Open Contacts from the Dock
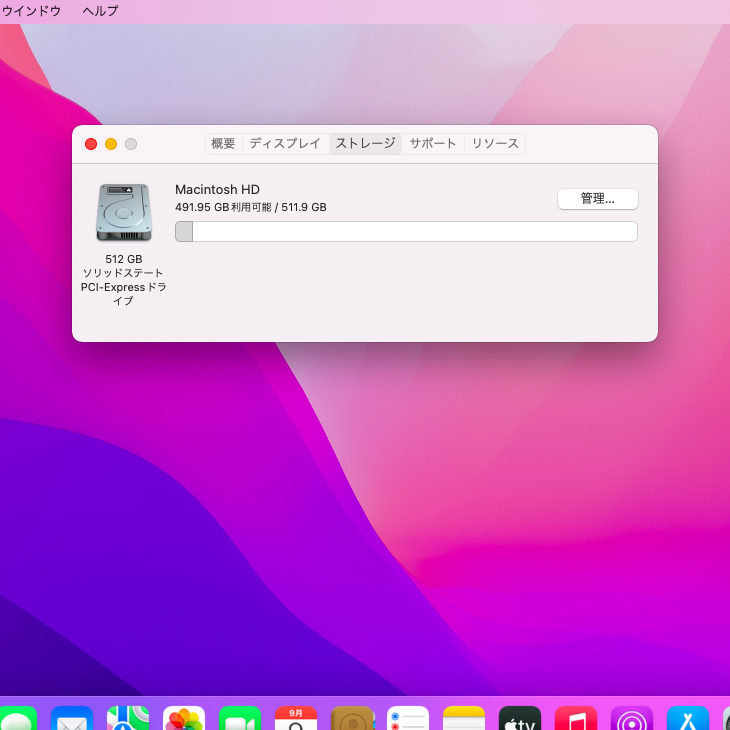The height and width of the screenshot is (730, 730). point(352,718)
